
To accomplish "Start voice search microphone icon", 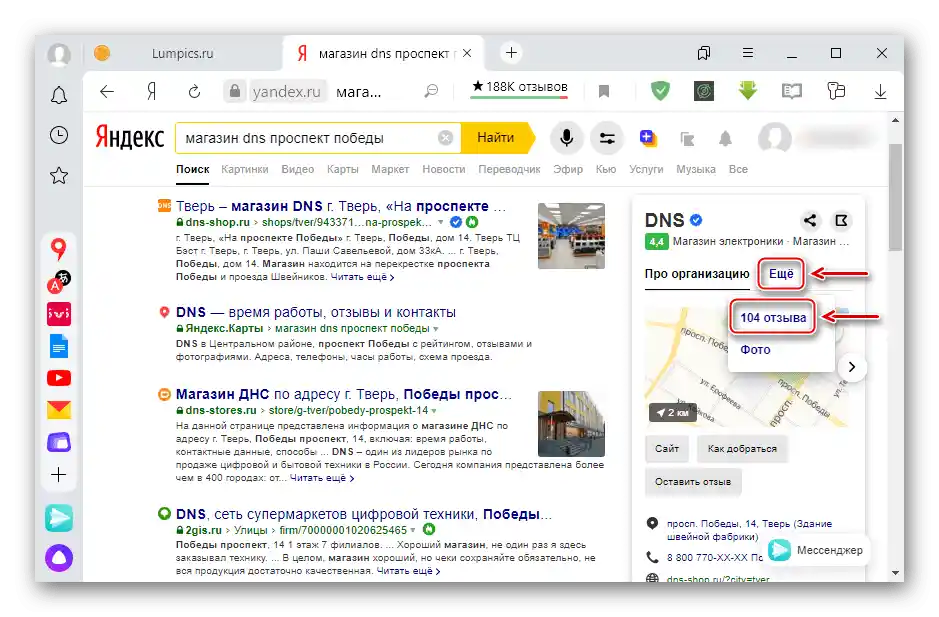I will (x=566, y=138).
